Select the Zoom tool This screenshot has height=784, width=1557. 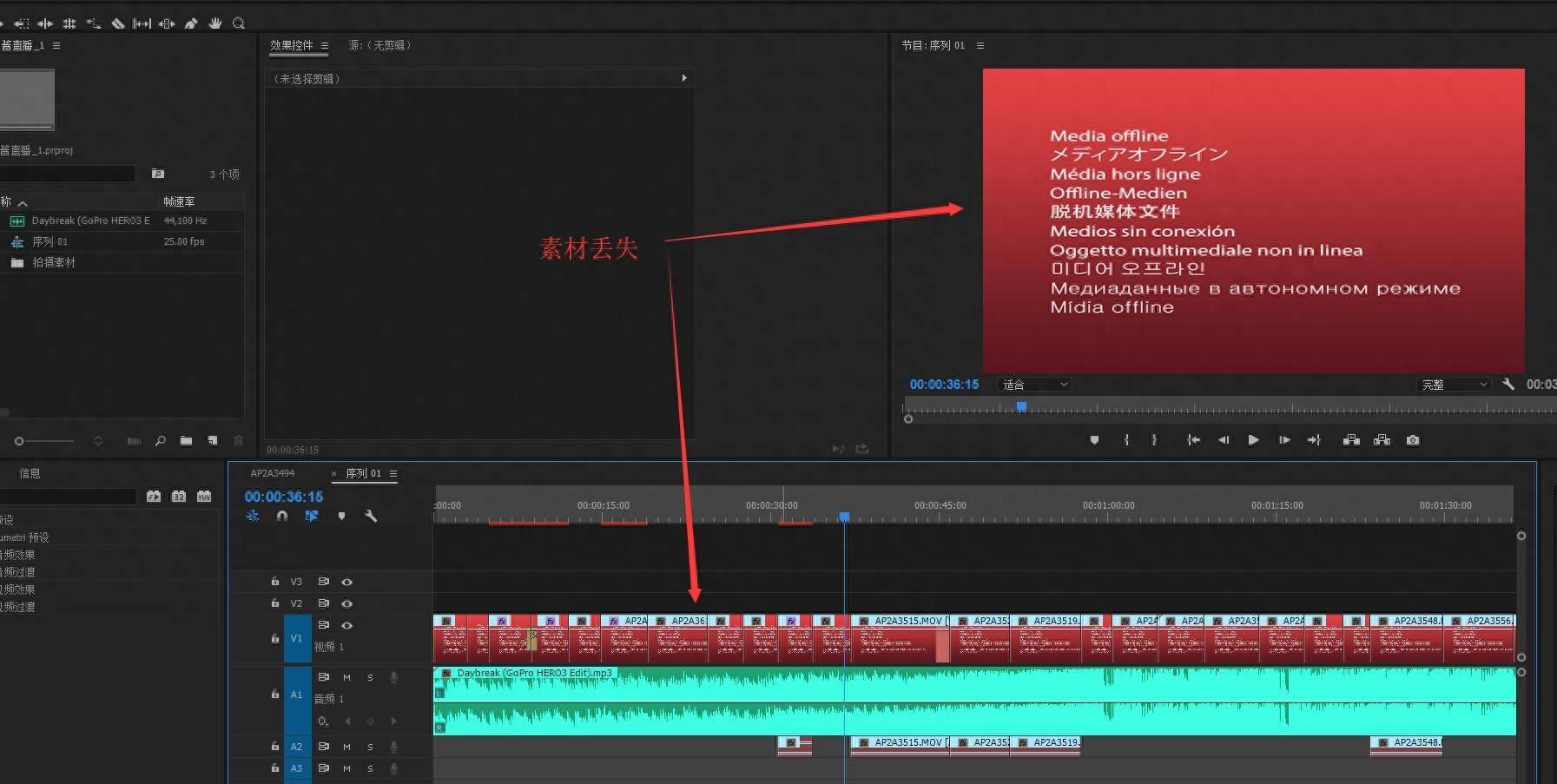(239, 23)
